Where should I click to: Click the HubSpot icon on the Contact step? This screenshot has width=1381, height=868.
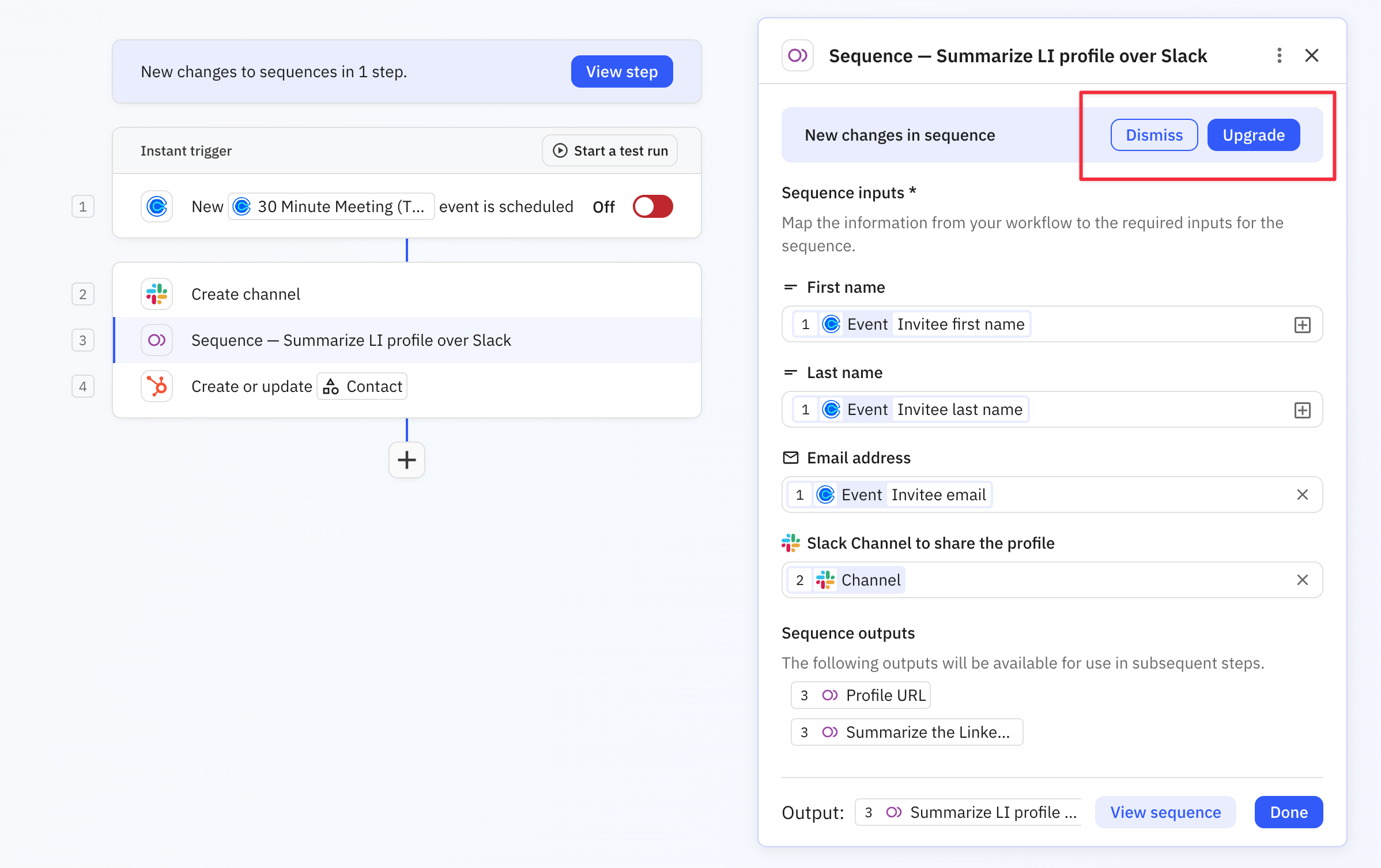coord(156,386)
